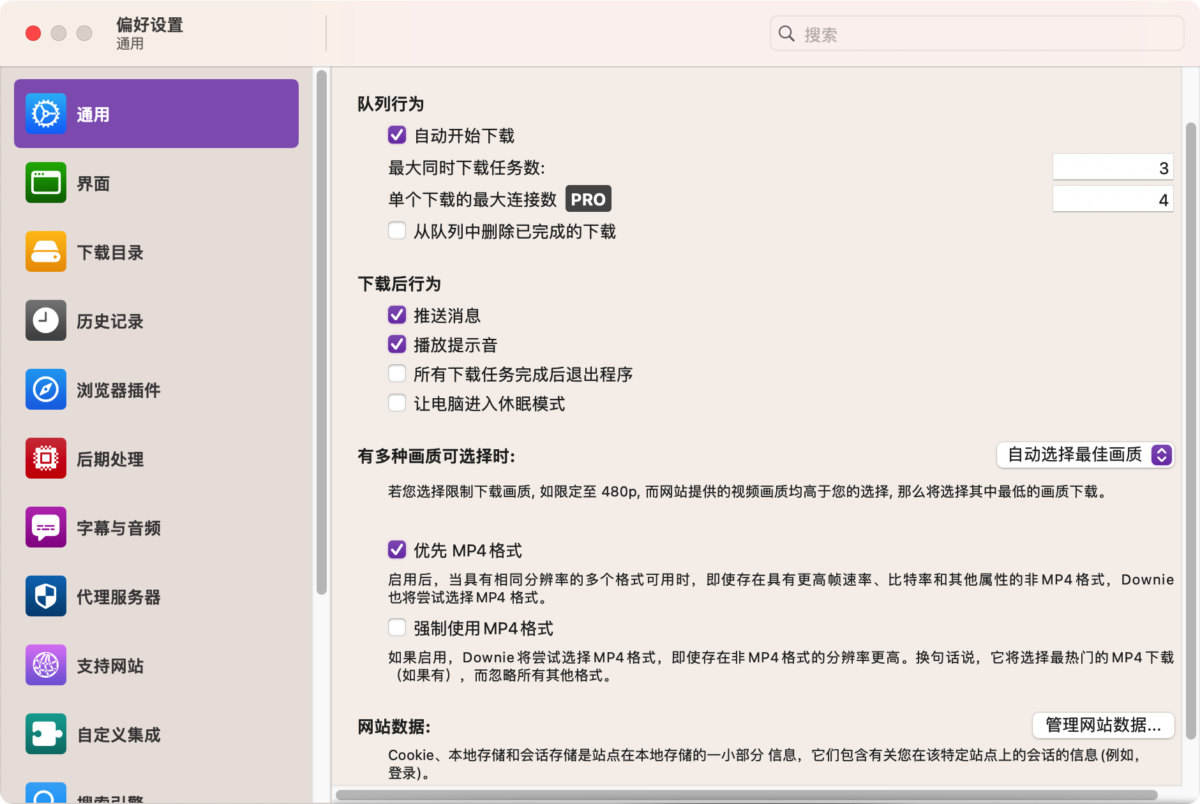Open the 下载目录 settings panel
The height and width of the screenshot is (804, 1200).
pos(156,252)
